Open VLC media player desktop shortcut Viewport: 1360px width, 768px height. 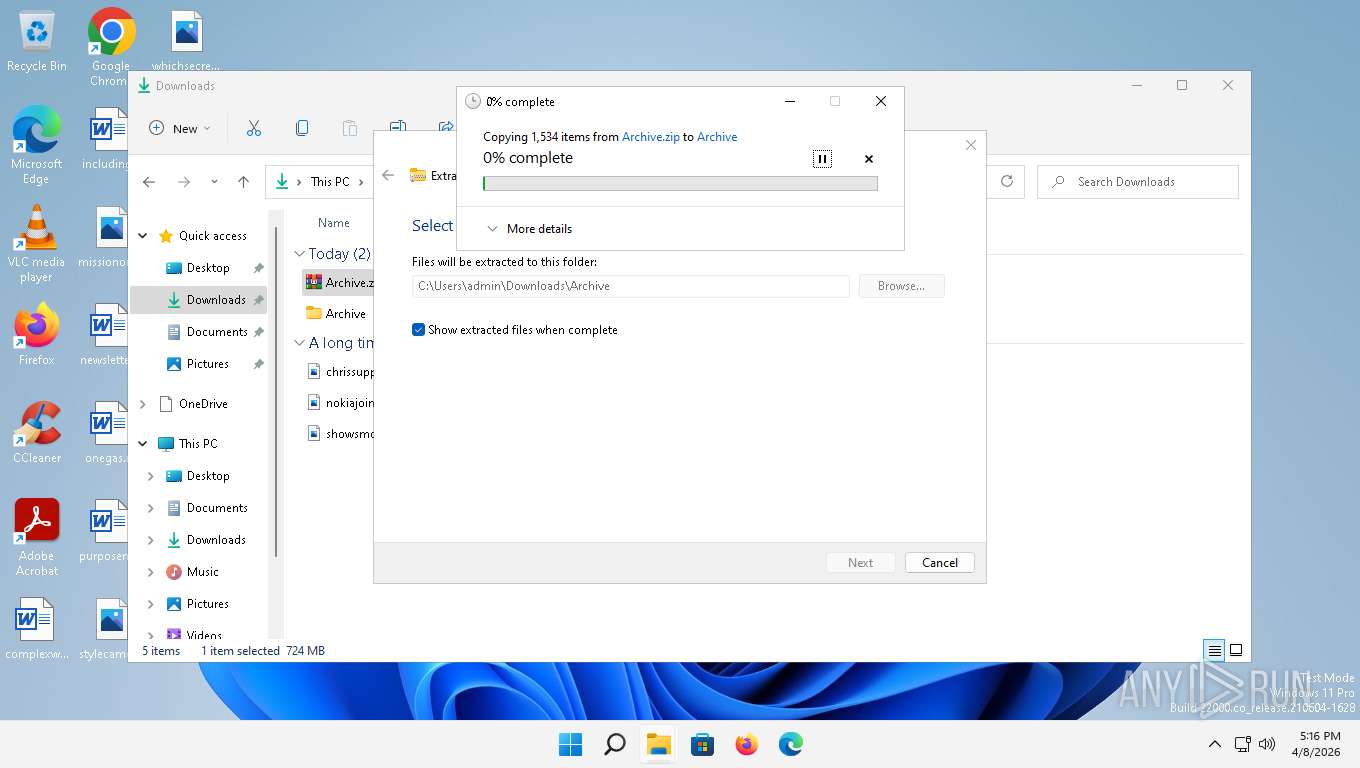pos(37,245)
